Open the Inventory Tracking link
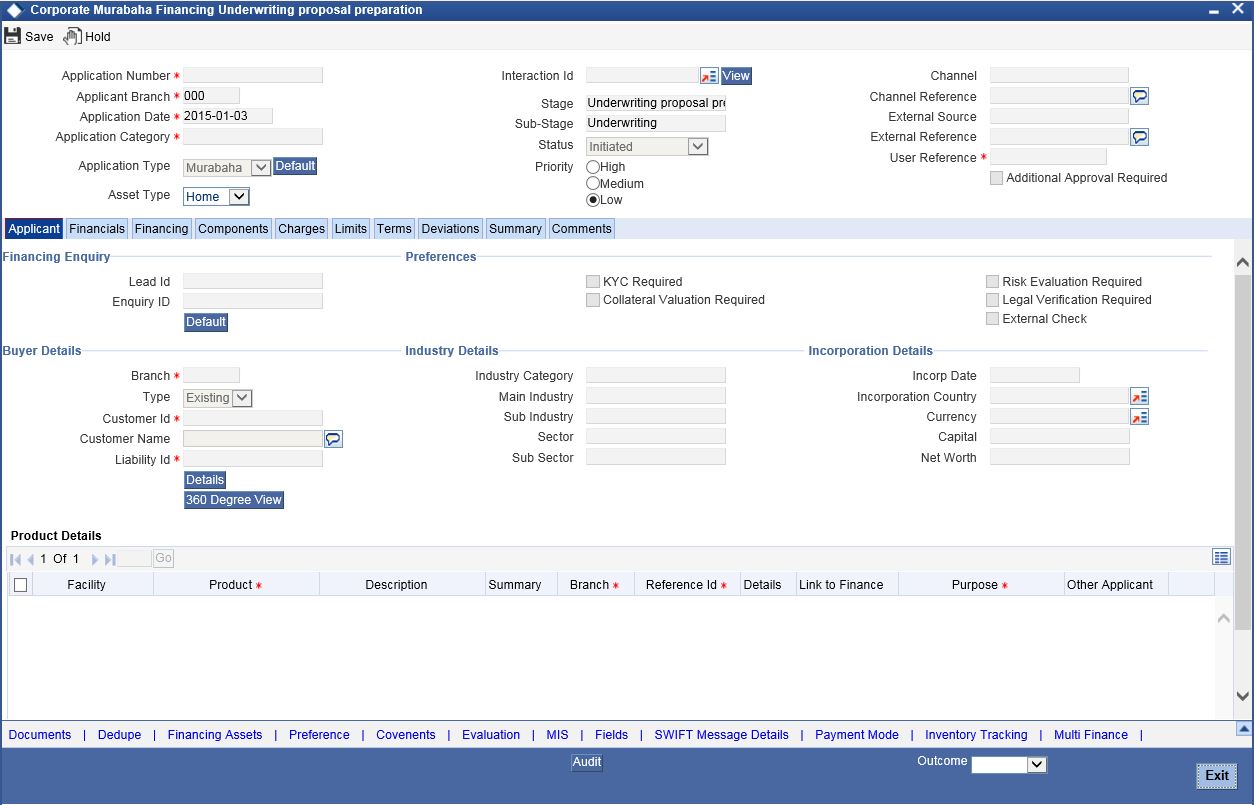 [976, 735]
